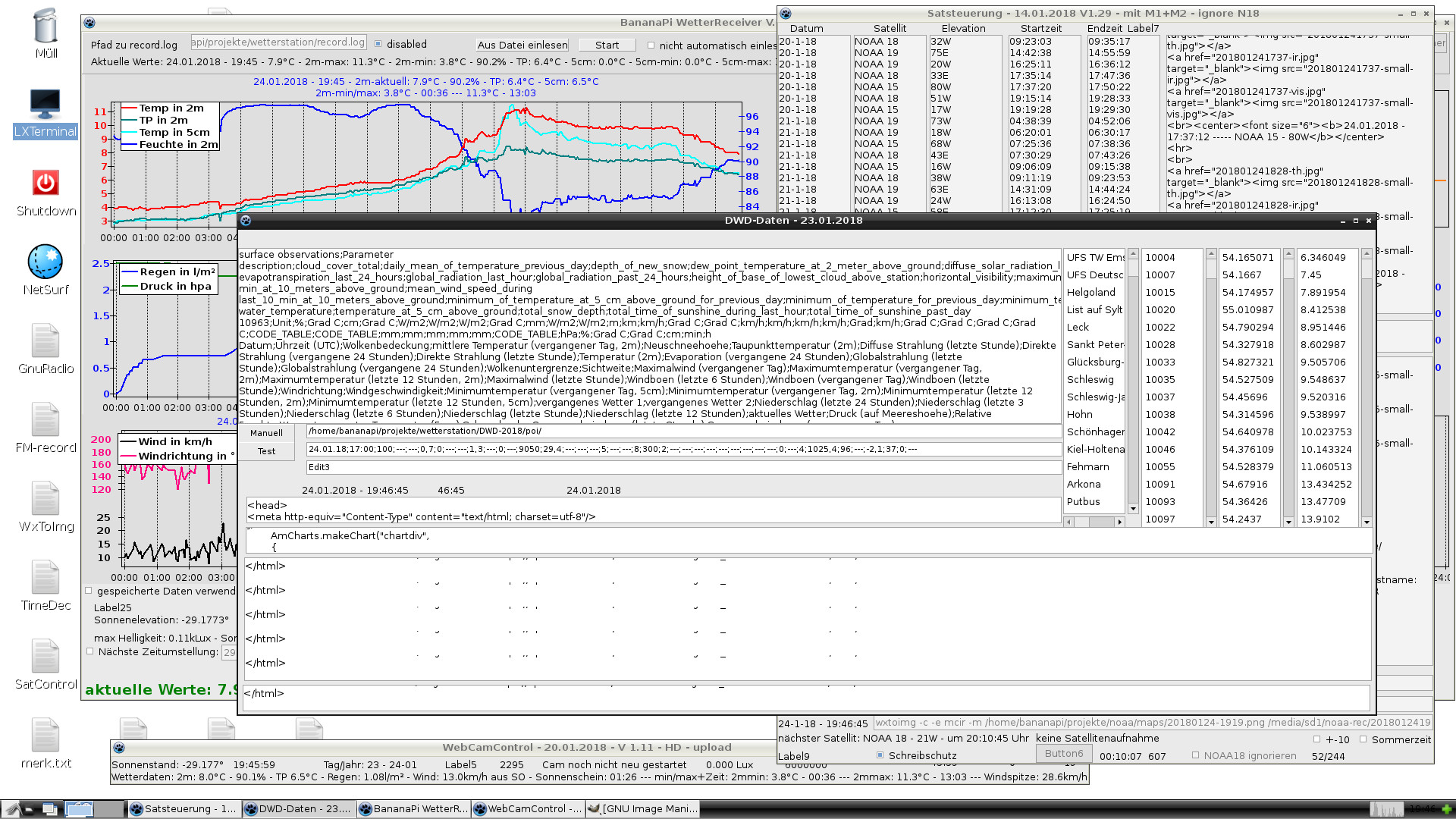Click longitude list scroll up arrow
This screenshot has height=819, width=1456.
(x=1367, y=253)
